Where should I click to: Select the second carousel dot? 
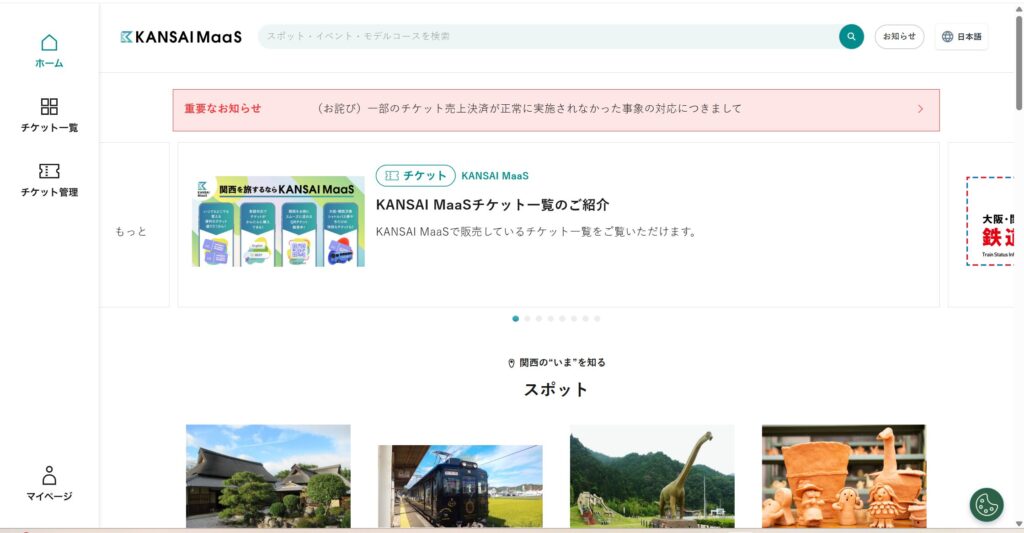pos(527,319)
